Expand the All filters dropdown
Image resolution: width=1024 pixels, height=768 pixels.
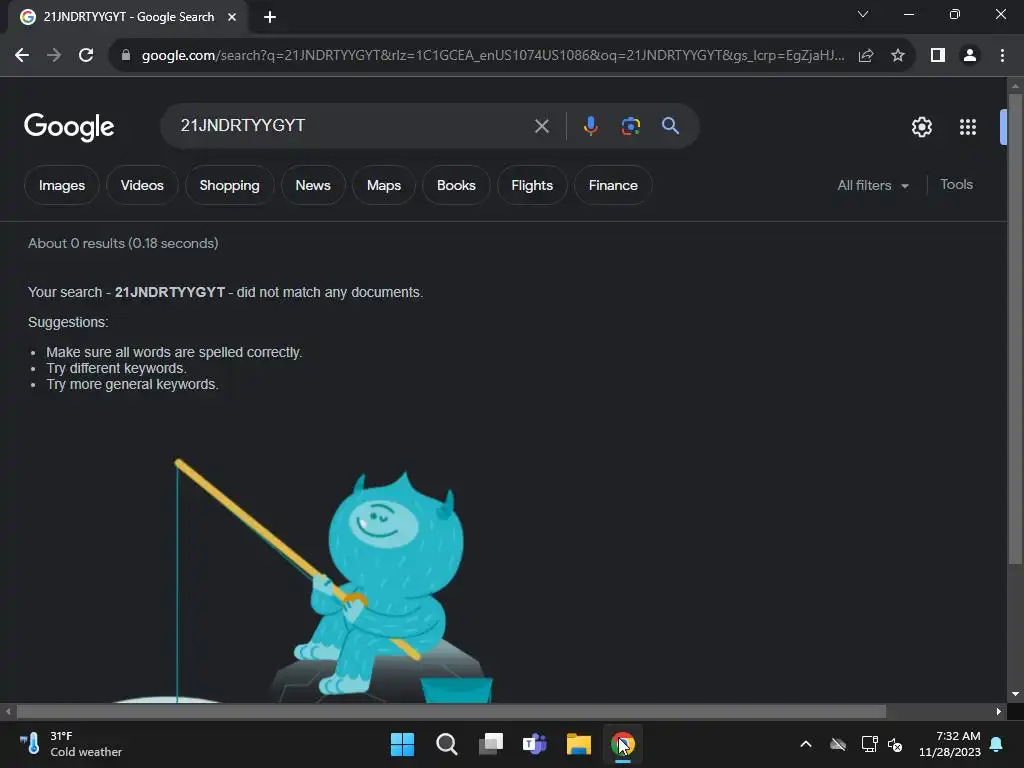point(872,185)
